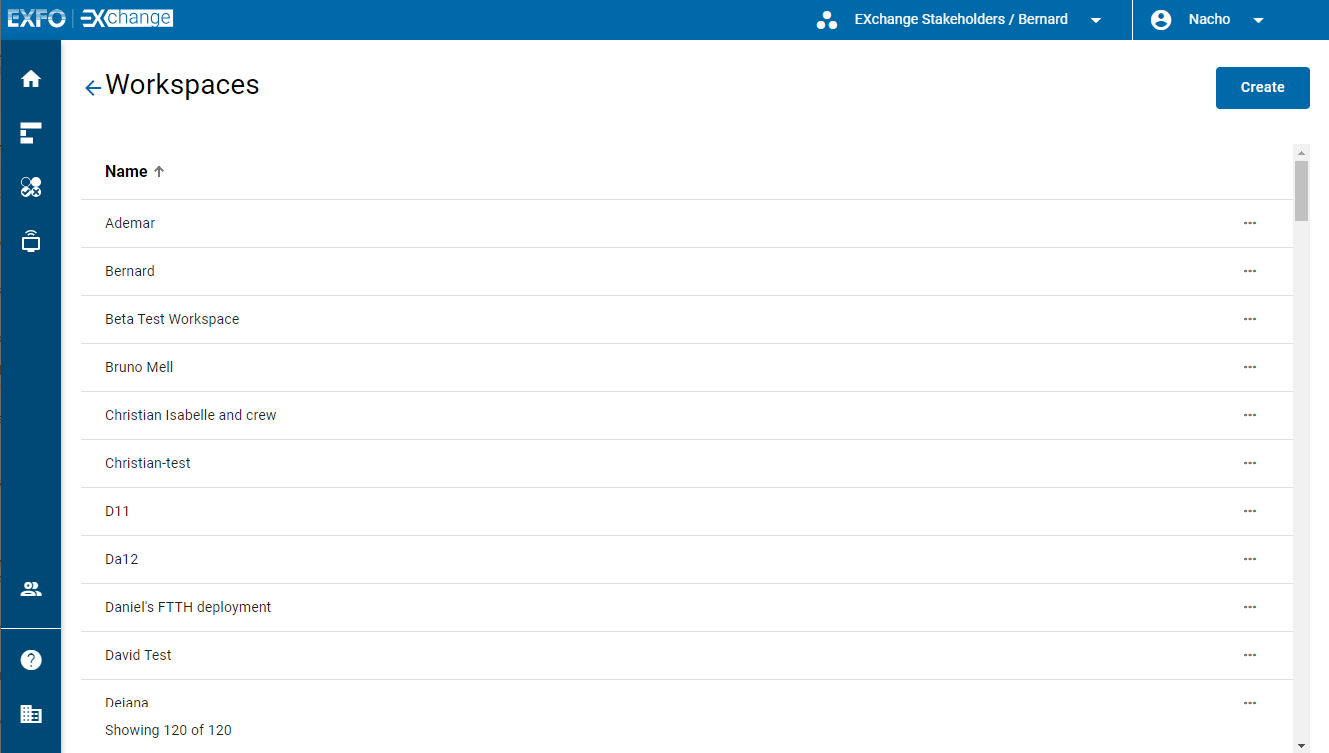The image size is (1329, 753).
Task: Select the Home icon in the sidebar
Action: pos(30,78)
